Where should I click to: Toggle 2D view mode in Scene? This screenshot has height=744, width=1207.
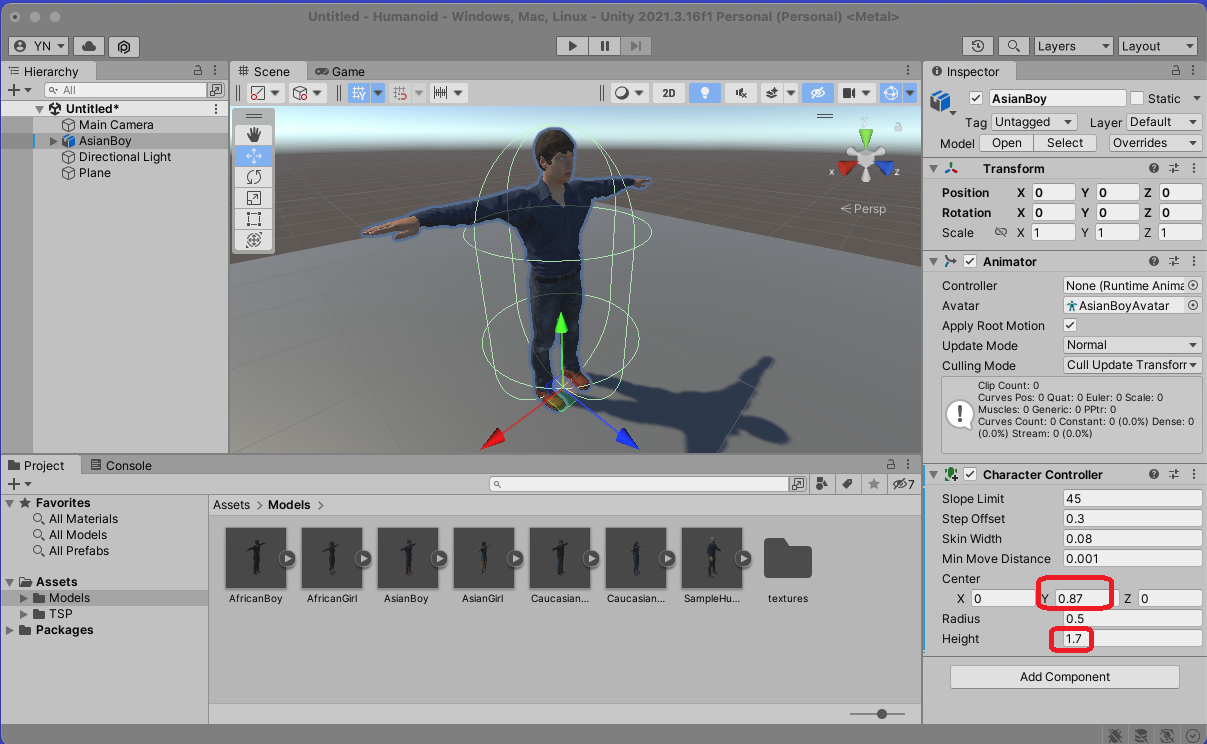coord(668,93)
